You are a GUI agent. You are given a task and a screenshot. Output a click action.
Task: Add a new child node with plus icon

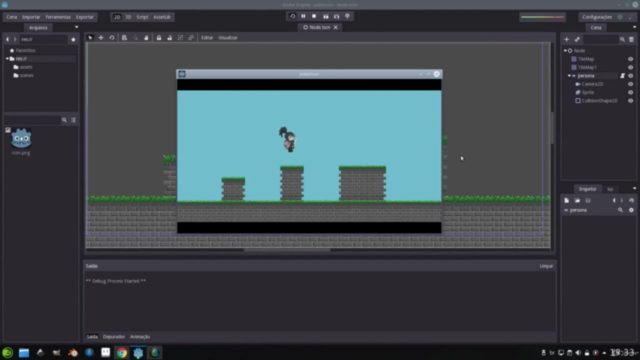(567, 39)
